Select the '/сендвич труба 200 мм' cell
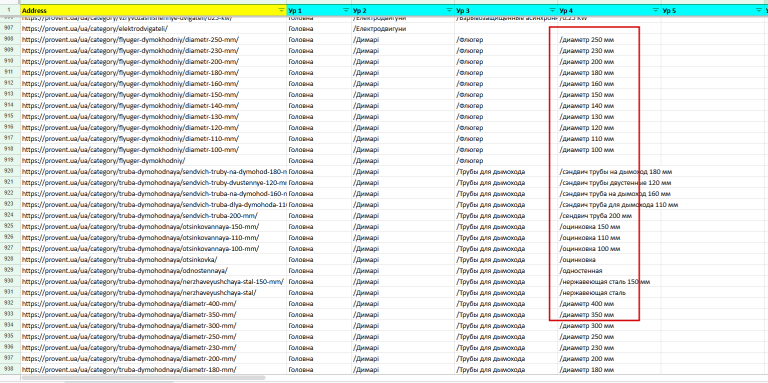The image size is (768, 383). (609, 216)
